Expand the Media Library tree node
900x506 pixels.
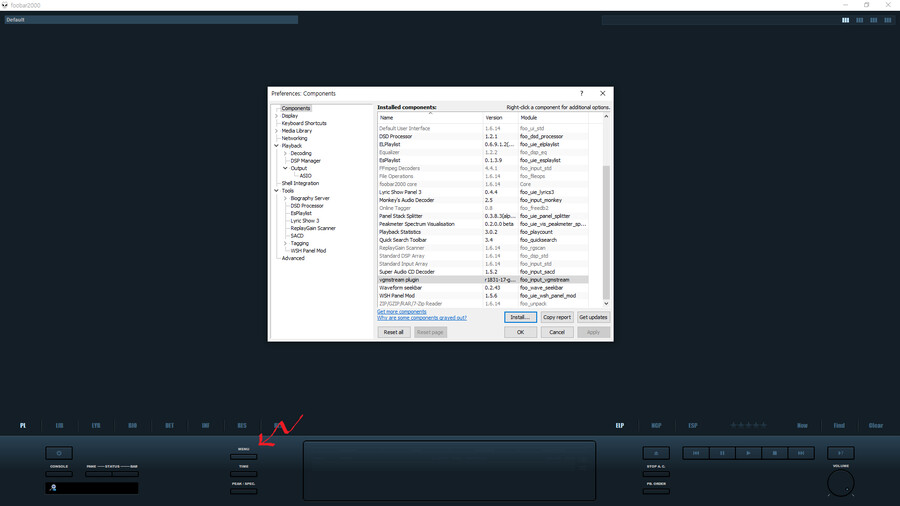coord(277,131)
